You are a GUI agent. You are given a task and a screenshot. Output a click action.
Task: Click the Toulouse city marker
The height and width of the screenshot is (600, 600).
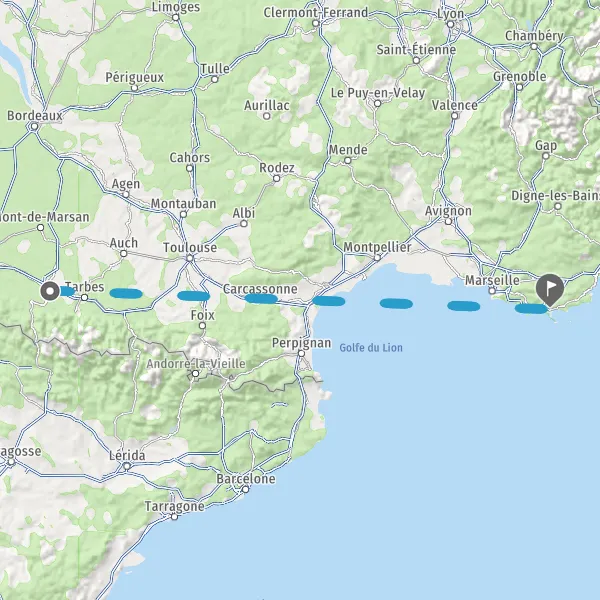[190, 259]
